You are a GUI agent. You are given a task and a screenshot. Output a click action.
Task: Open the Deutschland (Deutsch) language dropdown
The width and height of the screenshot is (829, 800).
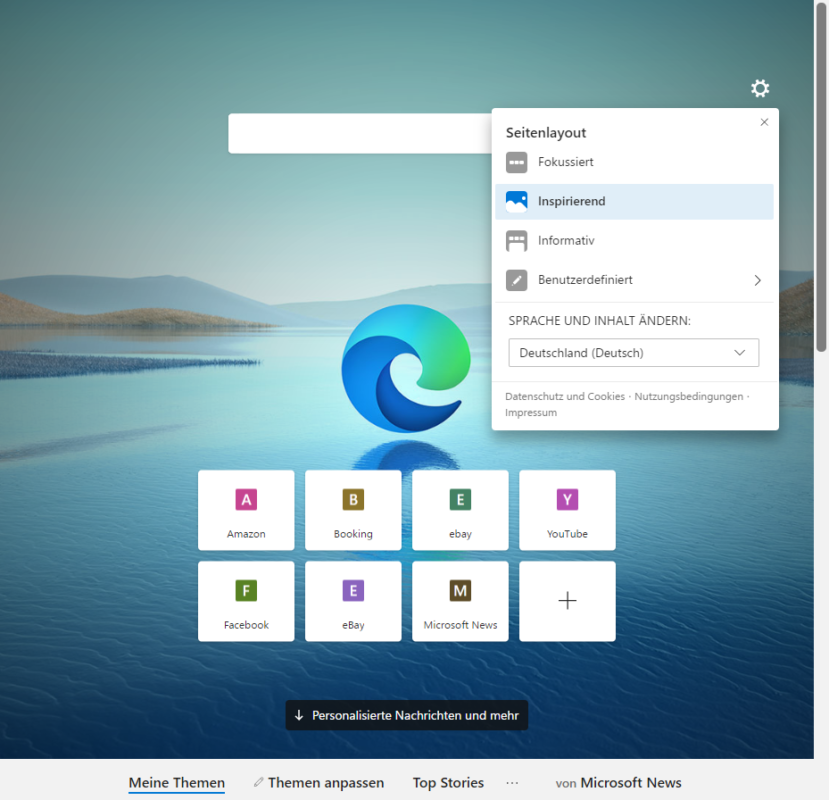[633, 352]
